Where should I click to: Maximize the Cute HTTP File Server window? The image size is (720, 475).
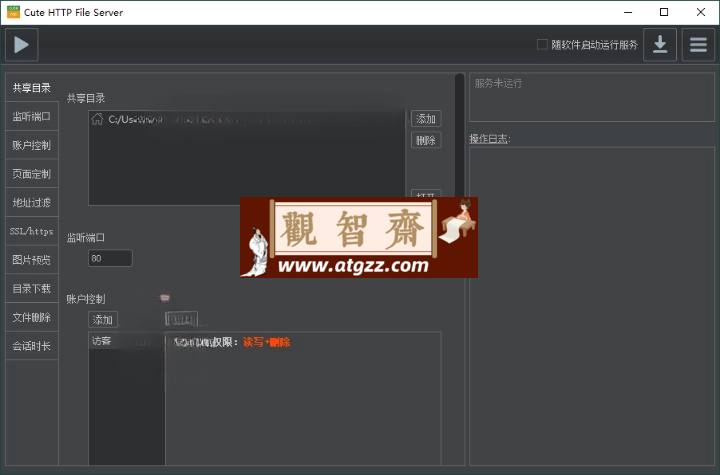point(664,12)
